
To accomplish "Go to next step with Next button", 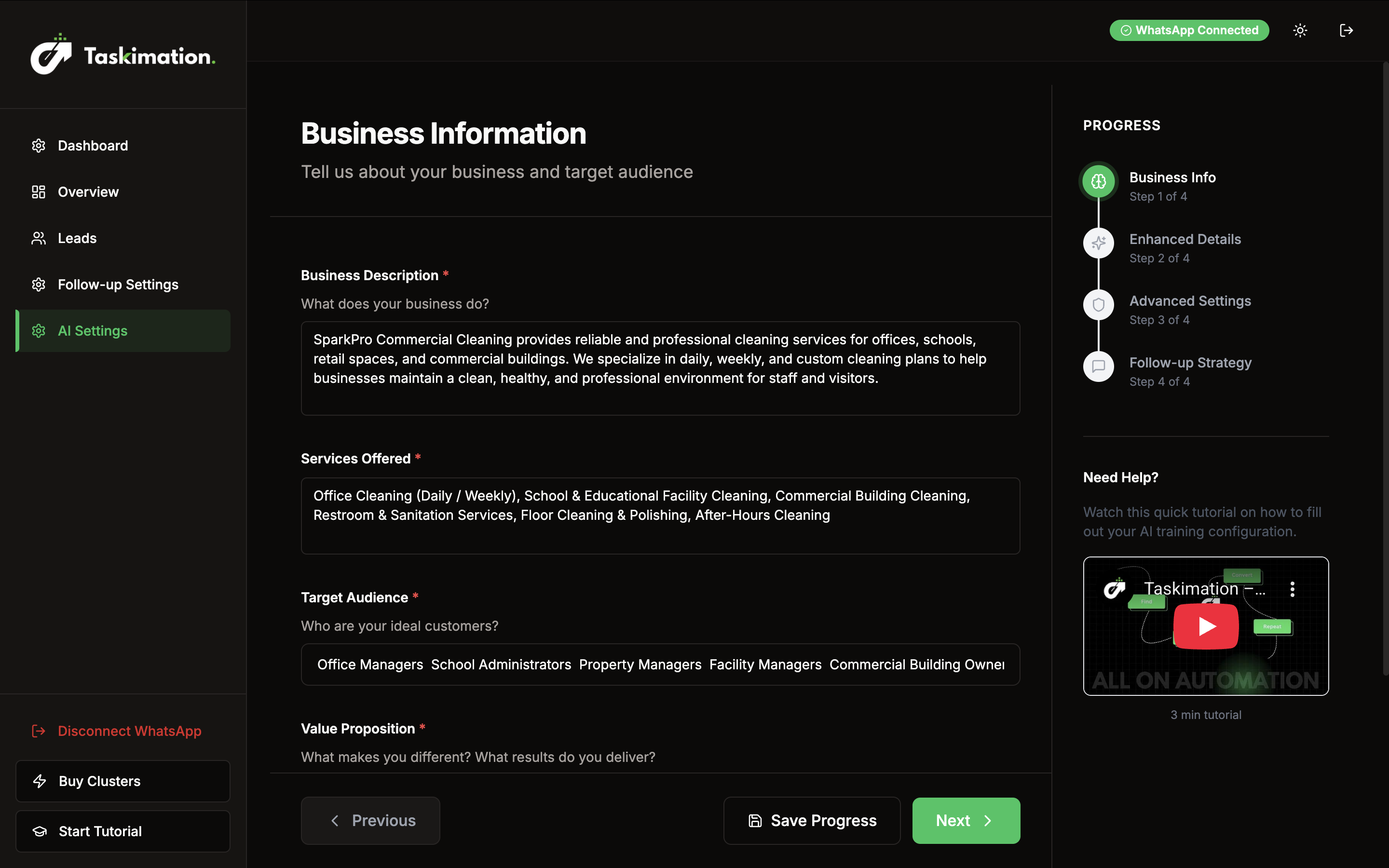I will tap(966, 820).
